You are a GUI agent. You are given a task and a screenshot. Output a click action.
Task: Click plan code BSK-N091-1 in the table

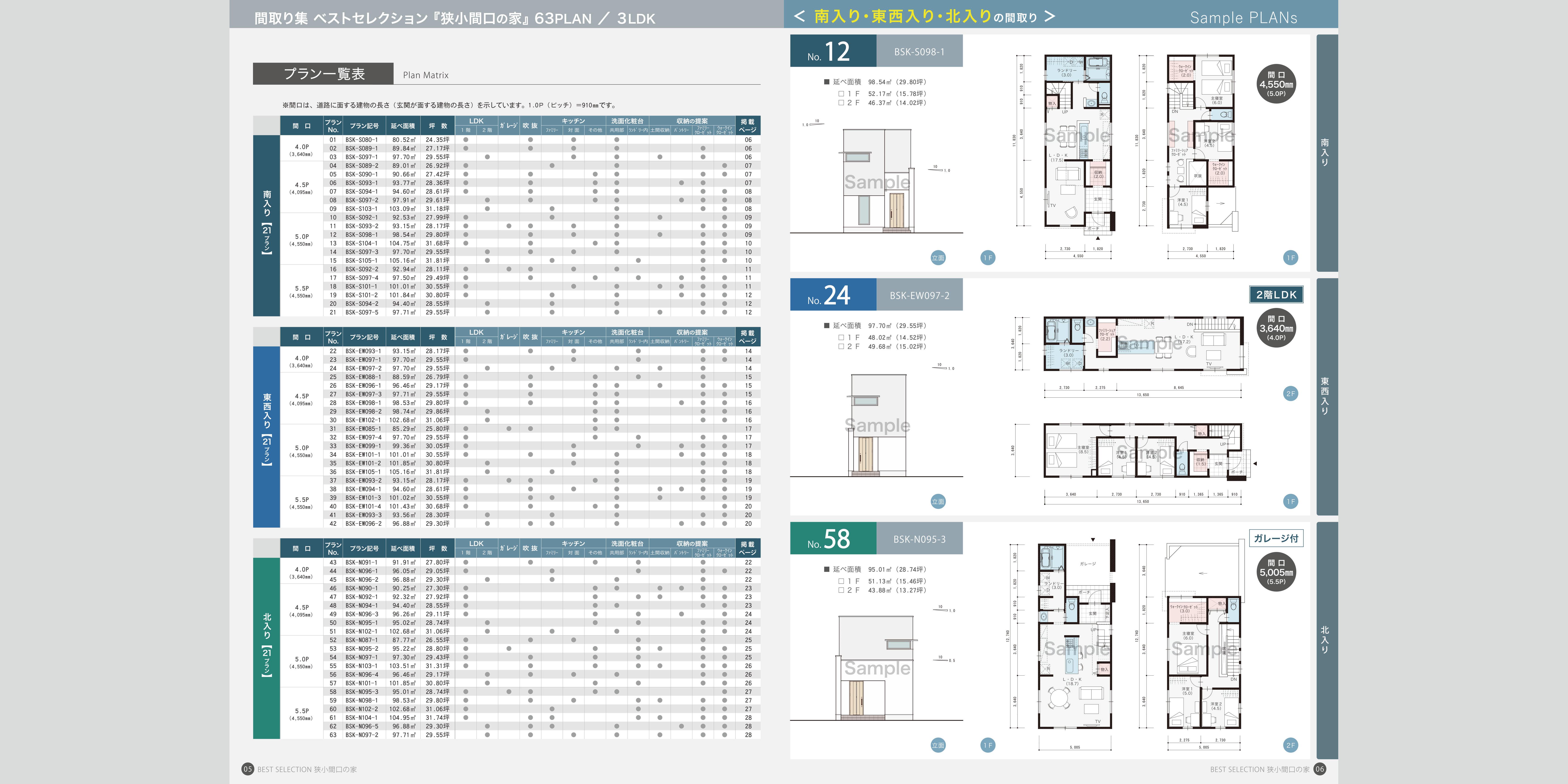[362, 563]
